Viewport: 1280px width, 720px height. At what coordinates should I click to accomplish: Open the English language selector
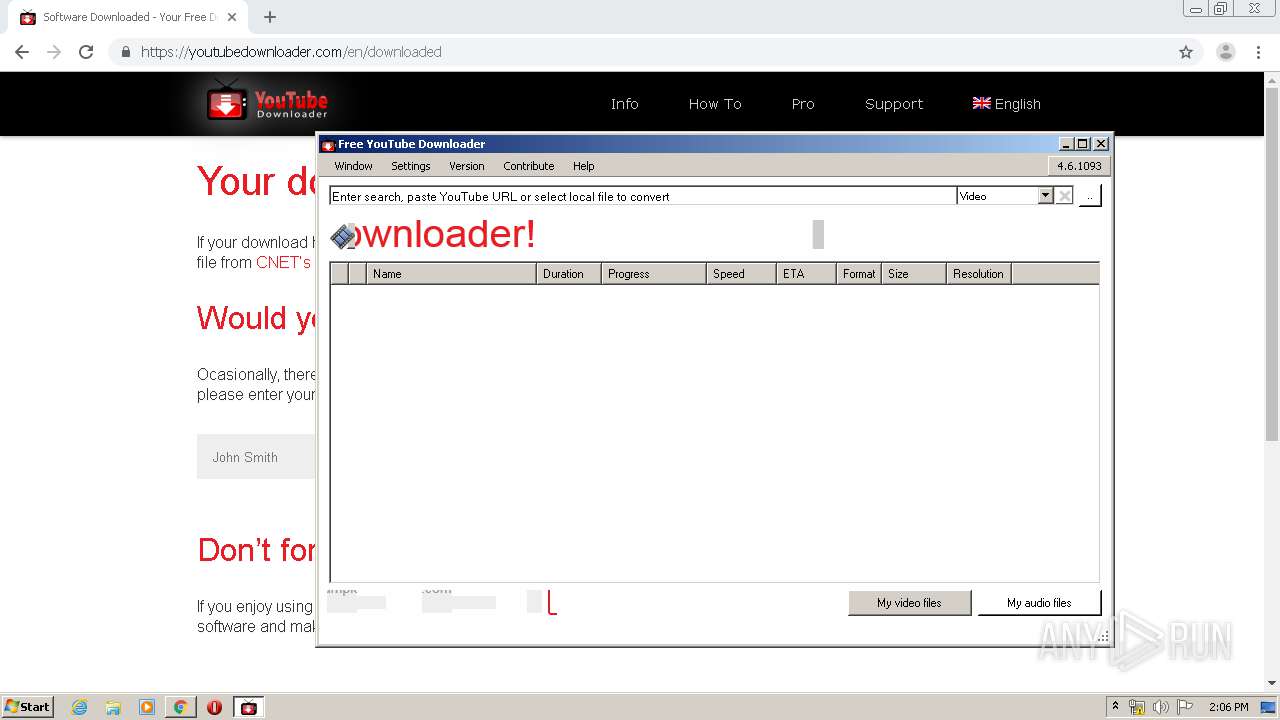tap(1007, 104)
